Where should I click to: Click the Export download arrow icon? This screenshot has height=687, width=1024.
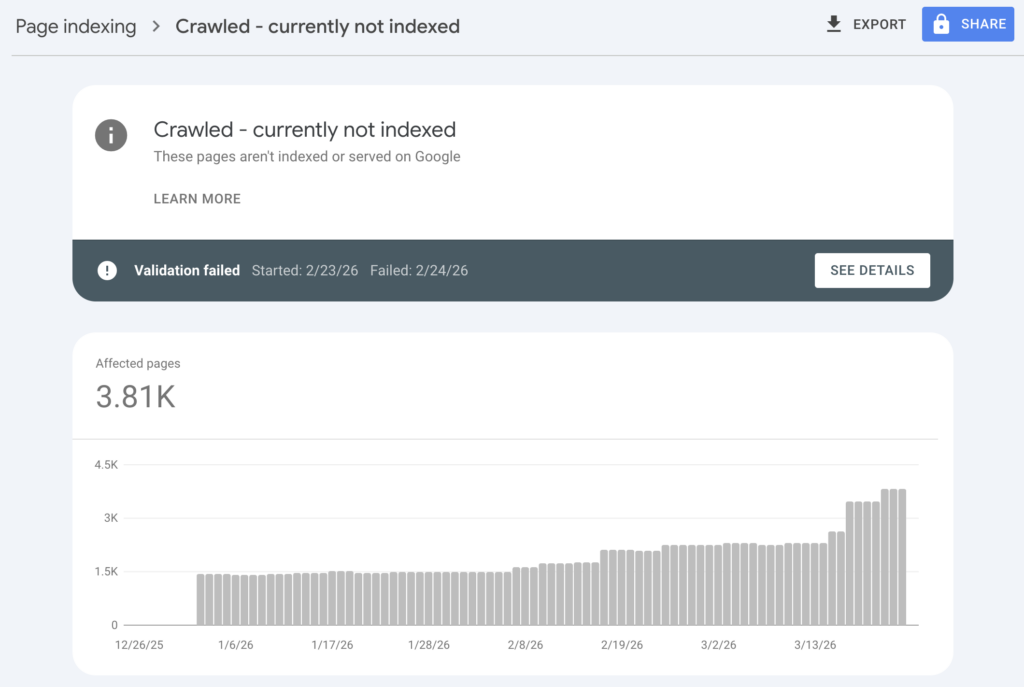coord(834,24)
